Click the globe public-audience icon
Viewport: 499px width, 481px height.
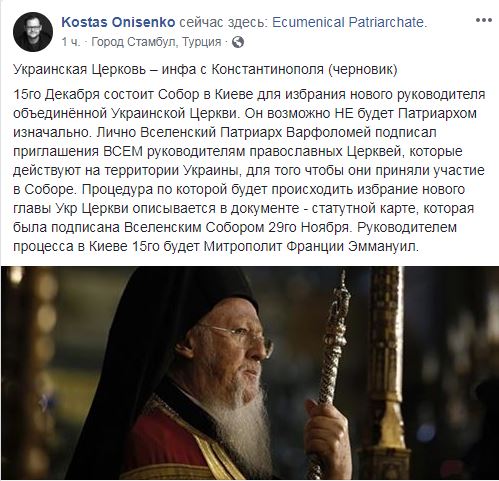238,42
